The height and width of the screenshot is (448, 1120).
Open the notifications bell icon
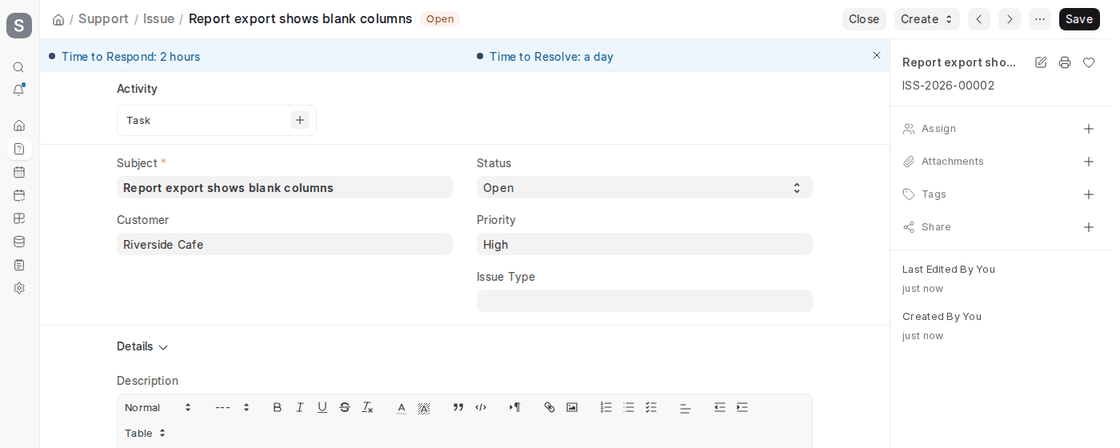pyautogui.click(x=19, y=90)
